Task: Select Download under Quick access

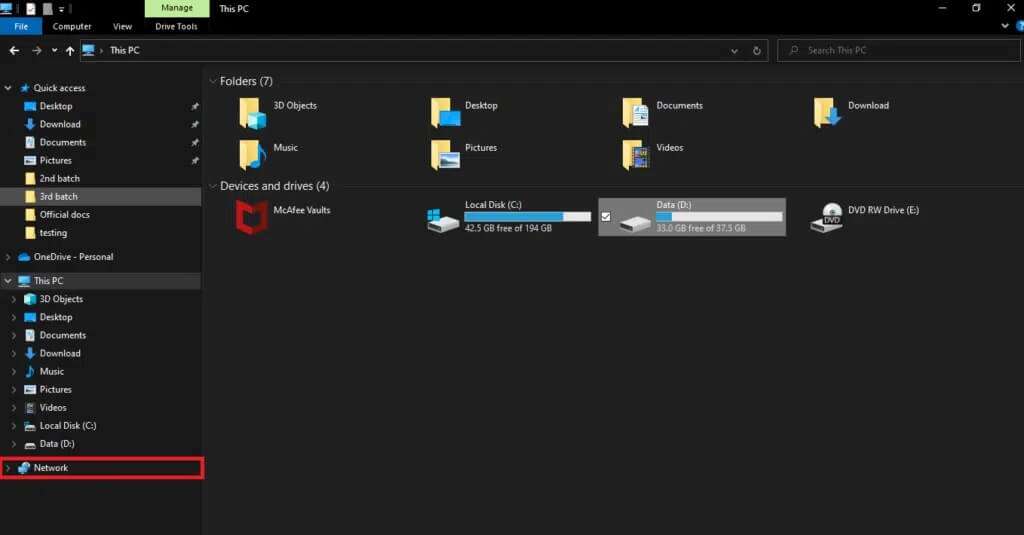Action: coord(59,124)
